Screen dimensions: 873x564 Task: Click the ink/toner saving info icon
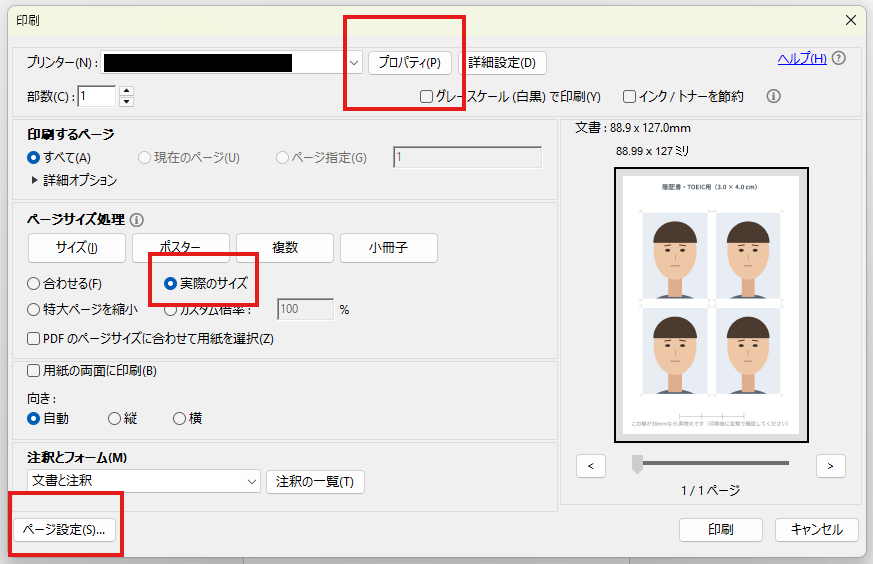tap(773, 96)
